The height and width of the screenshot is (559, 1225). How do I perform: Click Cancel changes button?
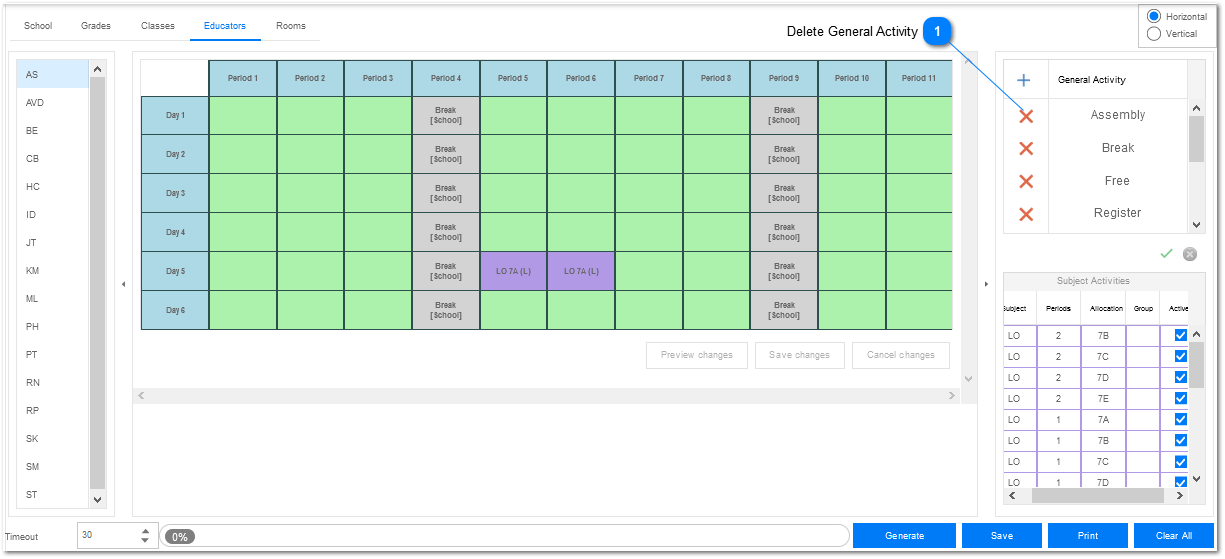[x=901, y=355]
